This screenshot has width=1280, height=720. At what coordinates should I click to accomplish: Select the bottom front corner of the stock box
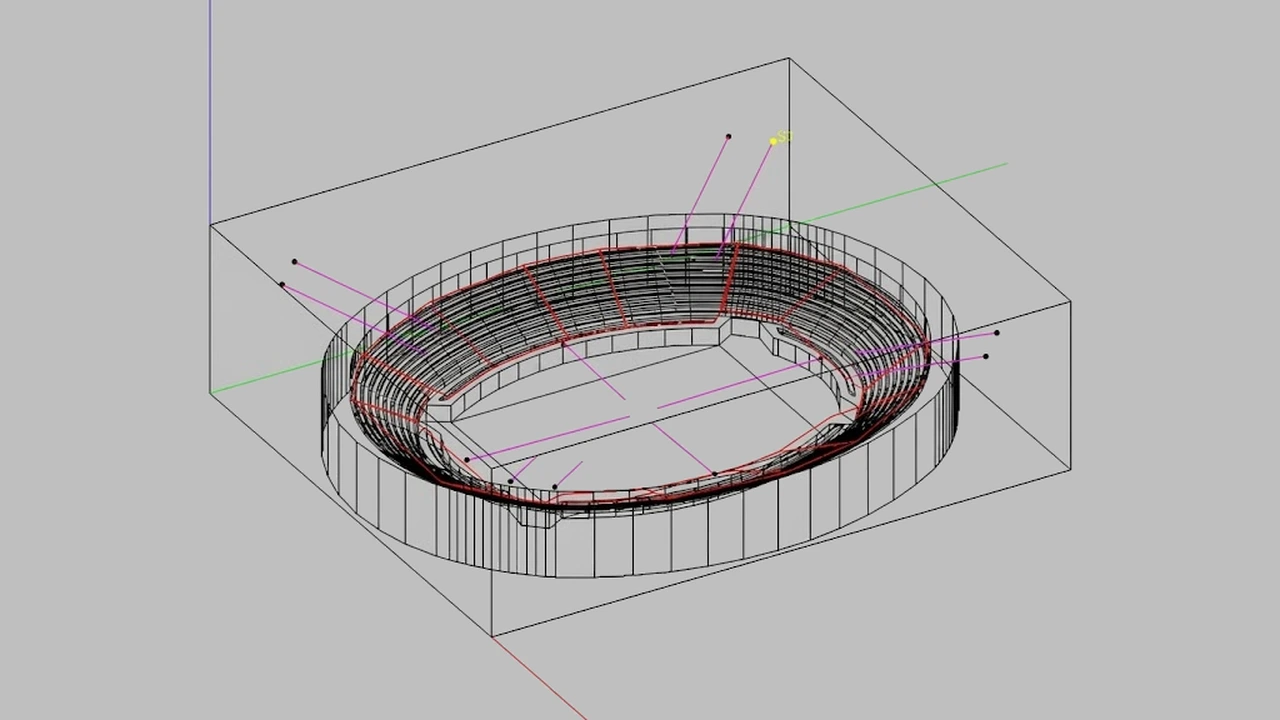[x=492, y=635]
